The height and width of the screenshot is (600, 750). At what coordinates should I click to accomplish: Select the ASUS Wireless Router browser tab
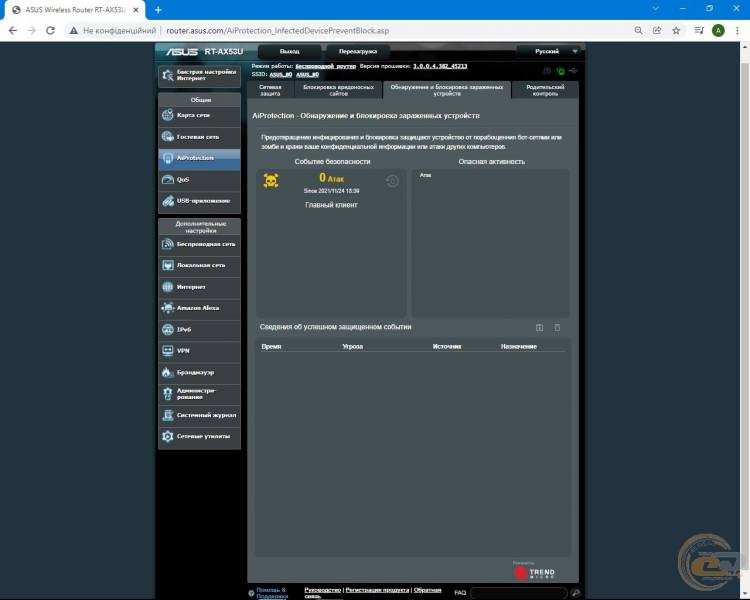point(75,10)
